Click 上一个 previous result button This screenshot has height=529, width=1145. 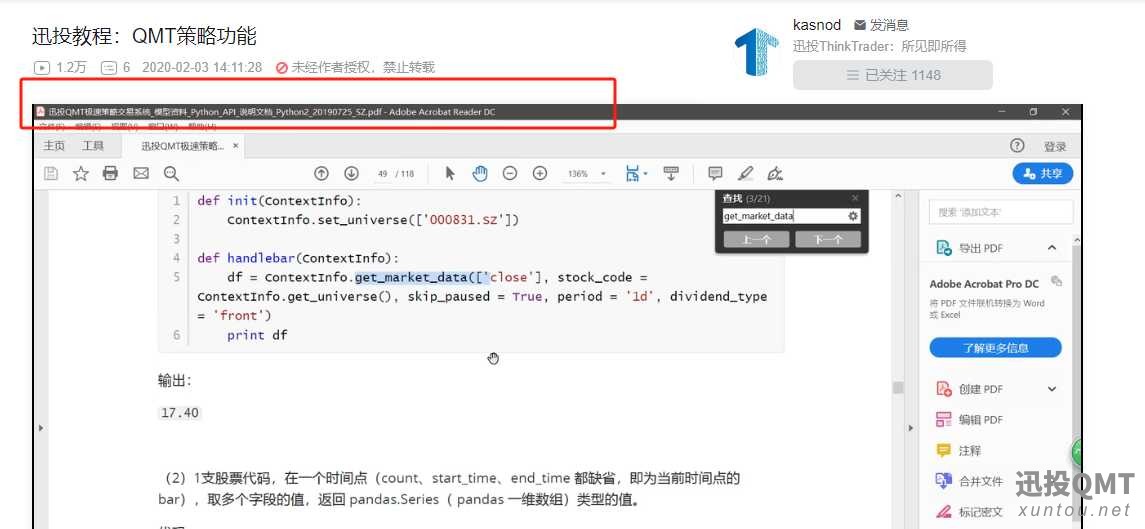click(x=756, y=240)
